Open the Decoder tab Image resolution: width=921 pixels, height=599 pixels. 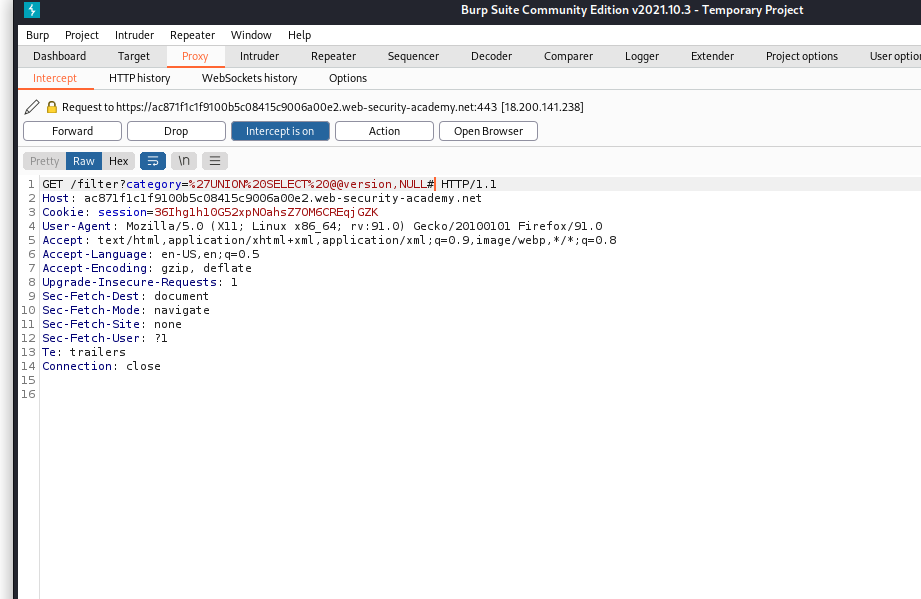tap(492, 56)
